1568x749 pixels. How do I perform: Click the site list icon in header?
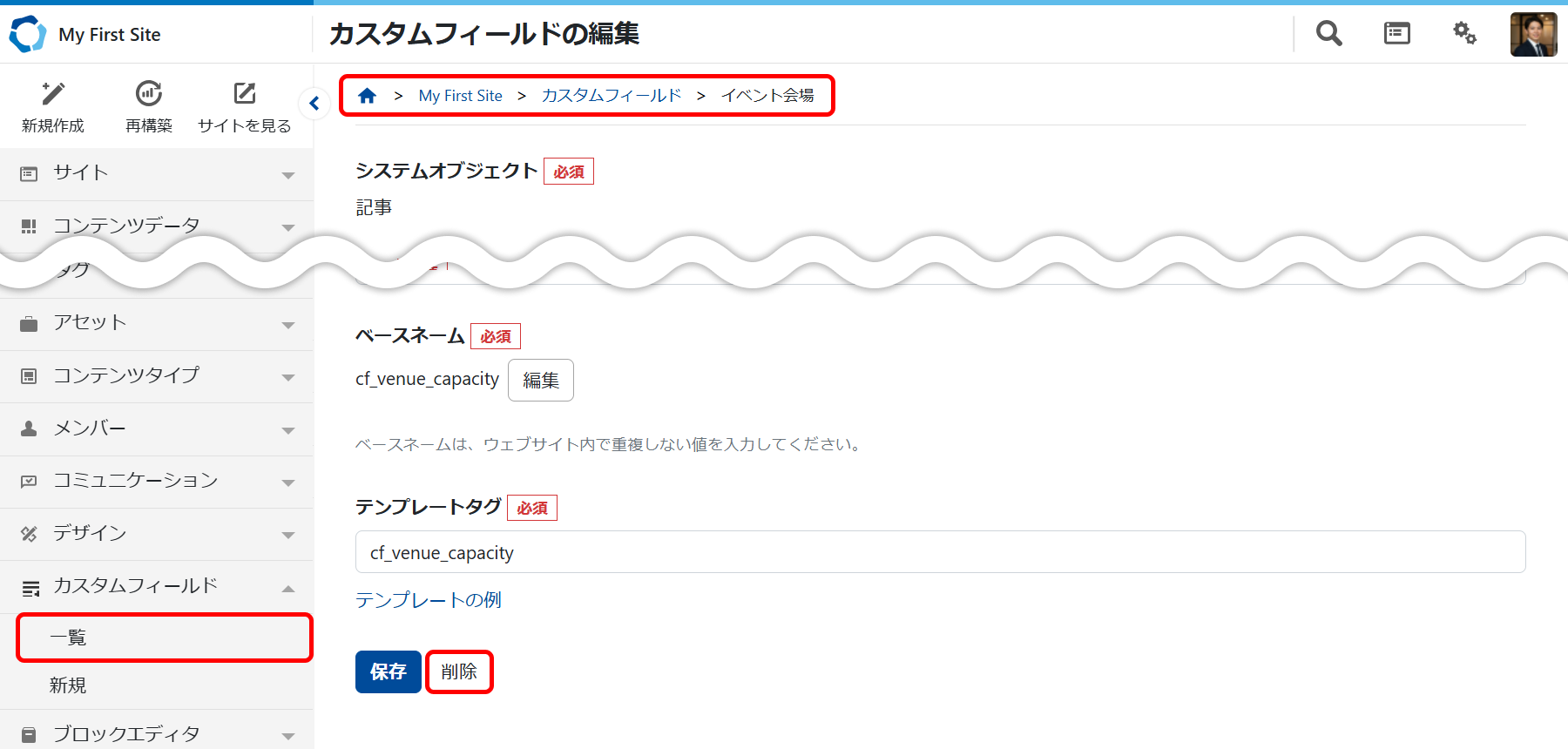[1396, 34]
